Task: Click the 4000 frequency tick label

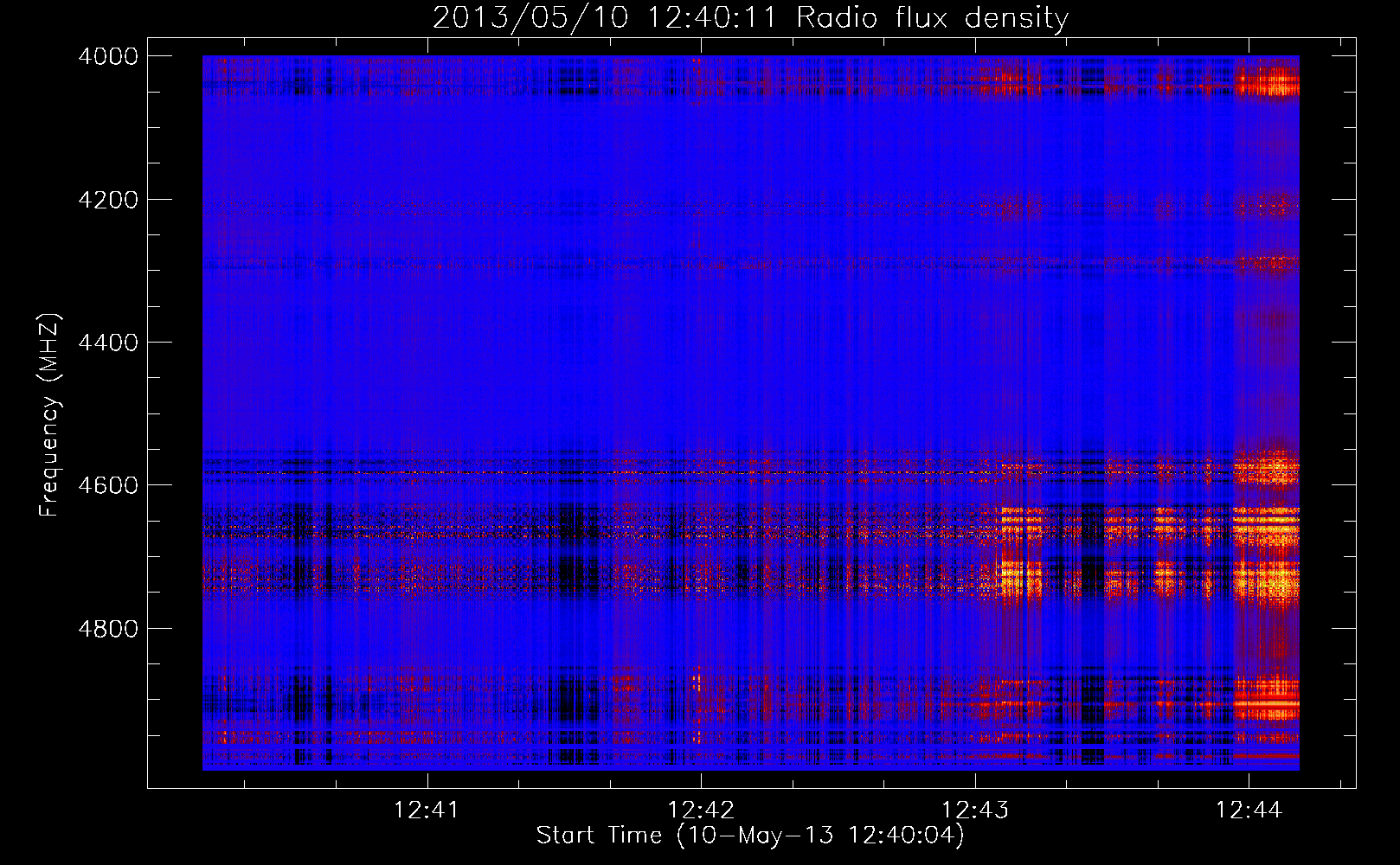Action: tap(108, 56)
